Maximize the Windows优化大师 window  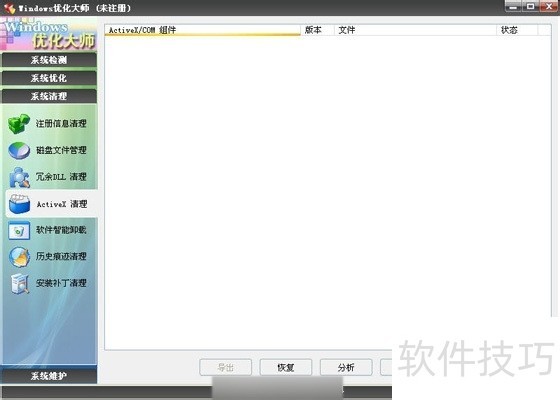pos(531,6)
